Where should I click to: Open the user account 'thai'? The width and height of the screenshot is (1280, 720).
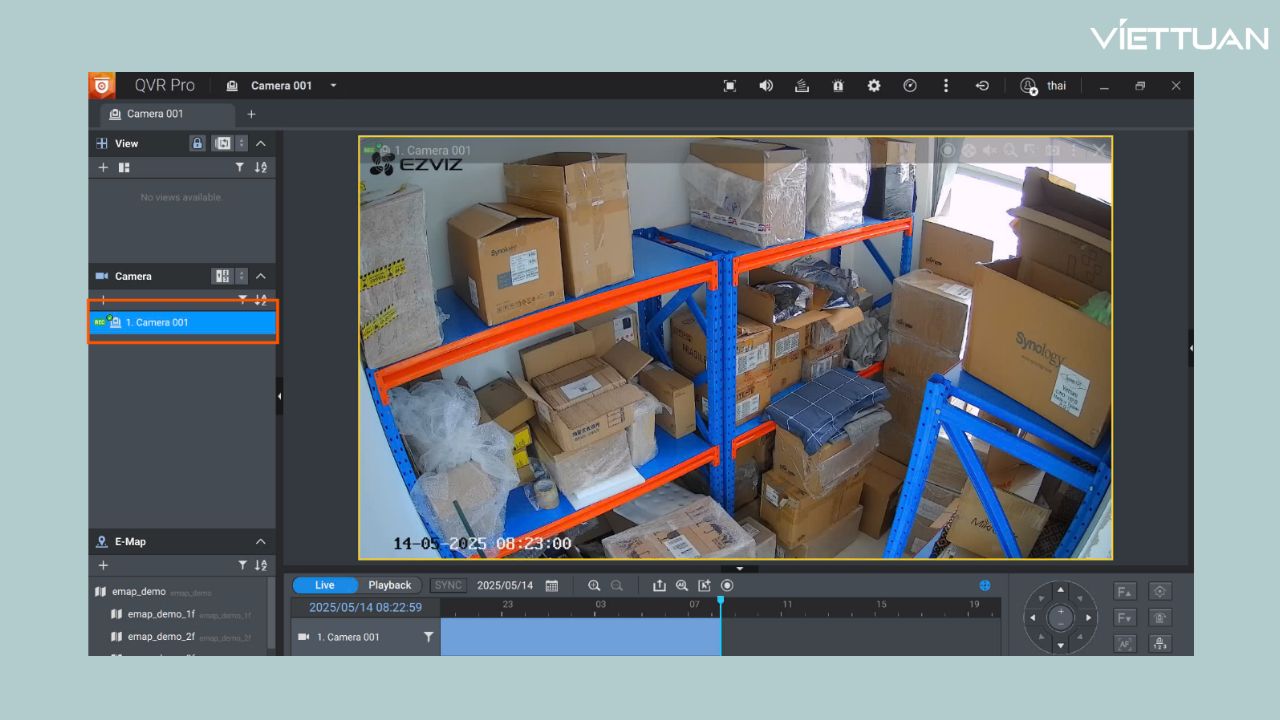(x=1043, y=86)
